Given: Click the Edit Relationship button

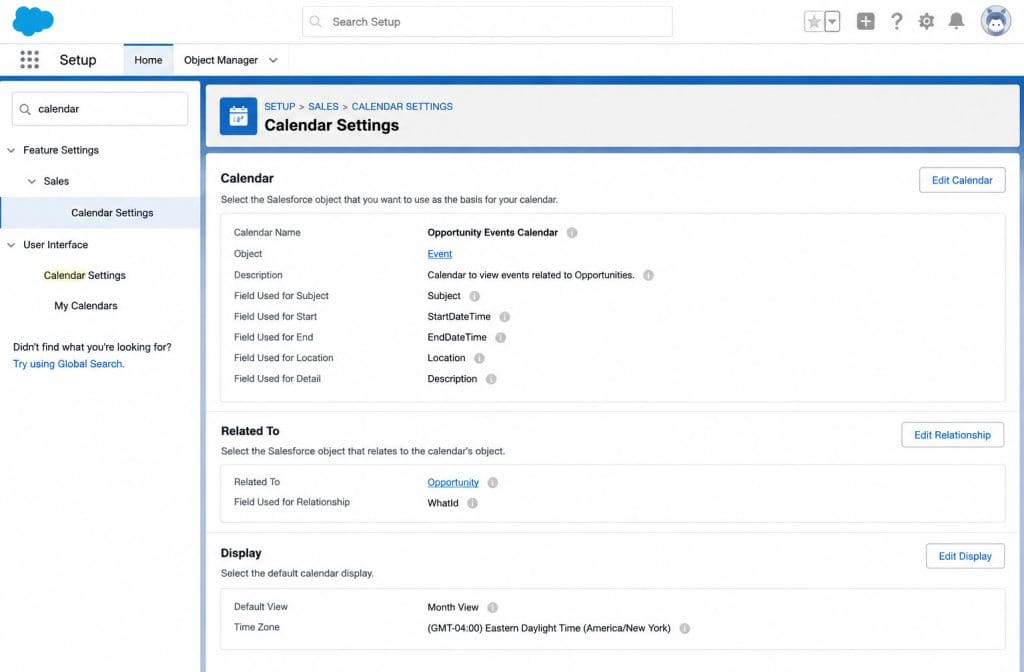Looking at the screenshot, I should pos(952,435).
